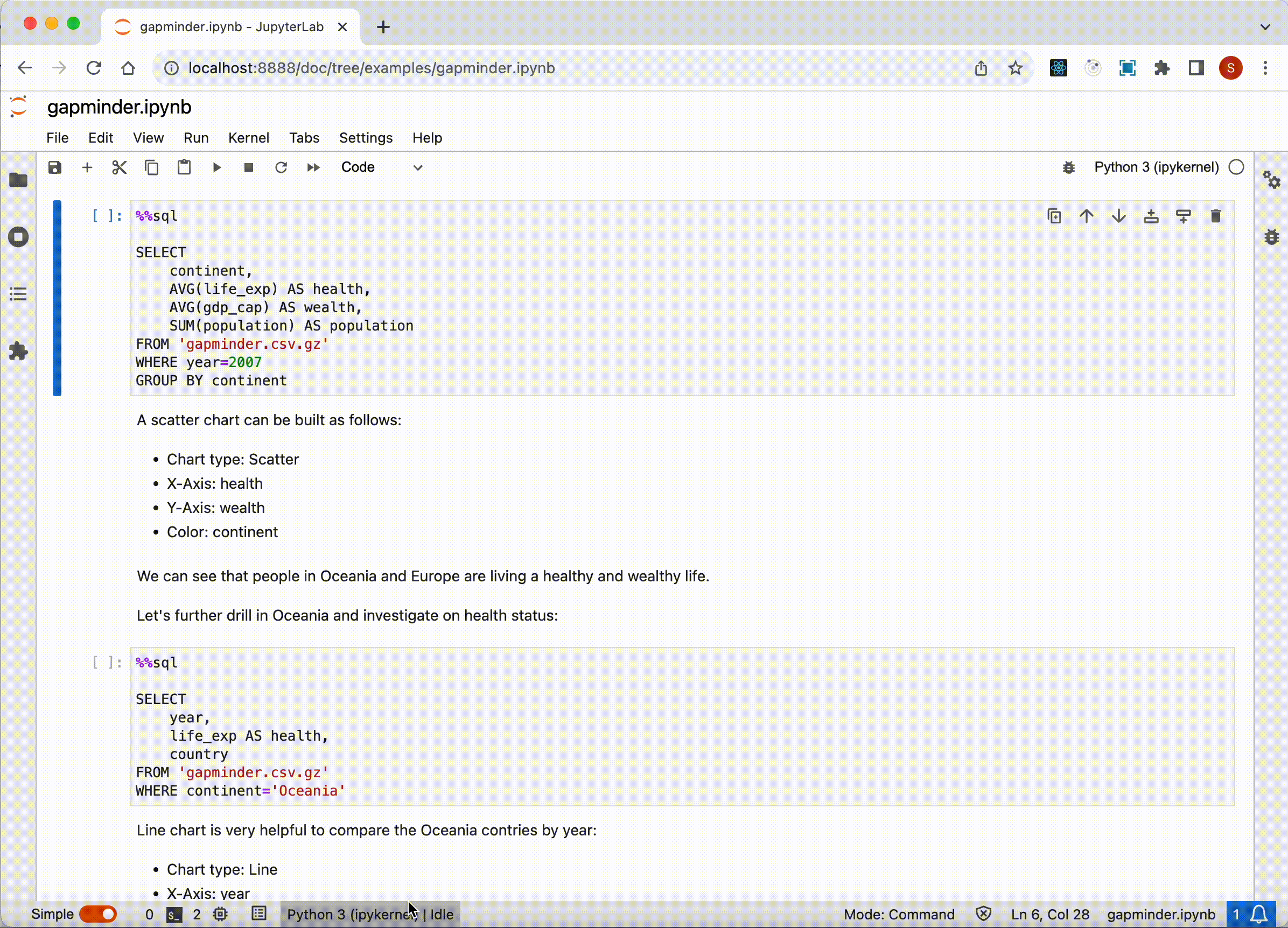The width and height of the screenshot is (1288, 928).
Task: Open the table of contents sidebar panel
Action: coord(19,294)
